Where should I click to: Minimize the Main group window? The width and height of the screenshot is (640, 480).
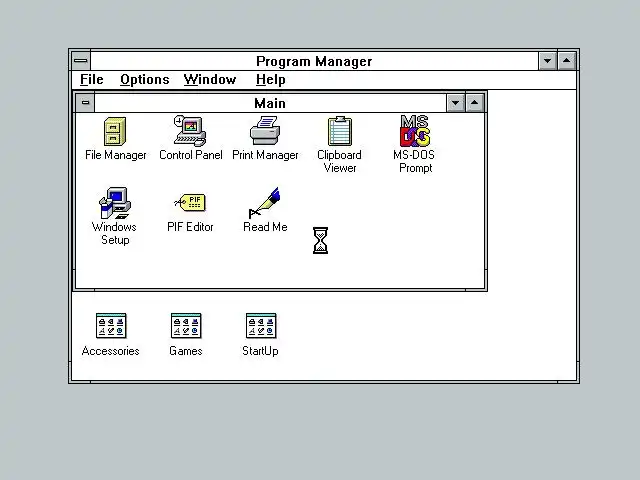coord(456,103)
